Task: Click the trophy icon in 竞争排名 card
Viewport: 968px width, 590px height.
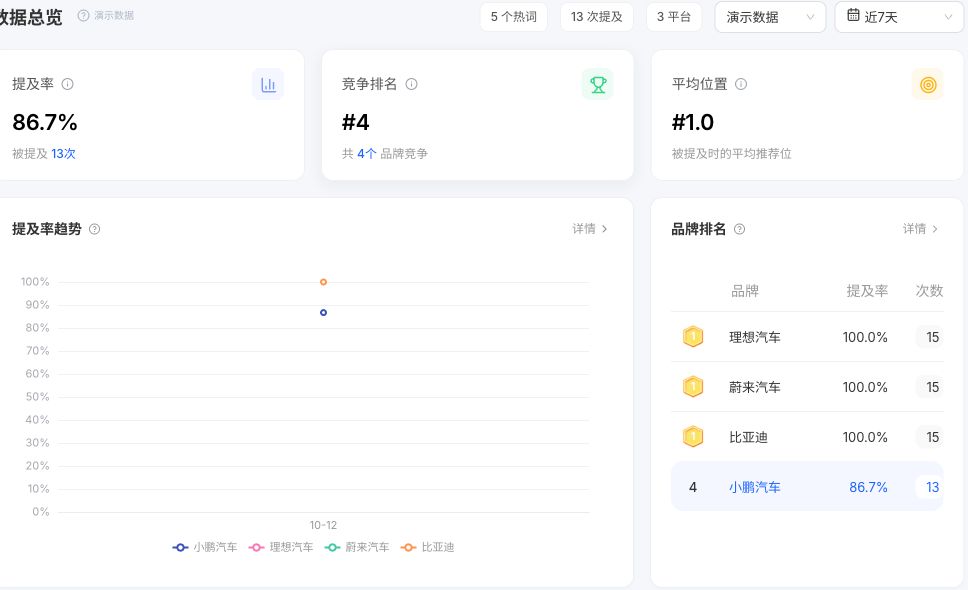Action: pyautogui.click(x=598, y=85)
